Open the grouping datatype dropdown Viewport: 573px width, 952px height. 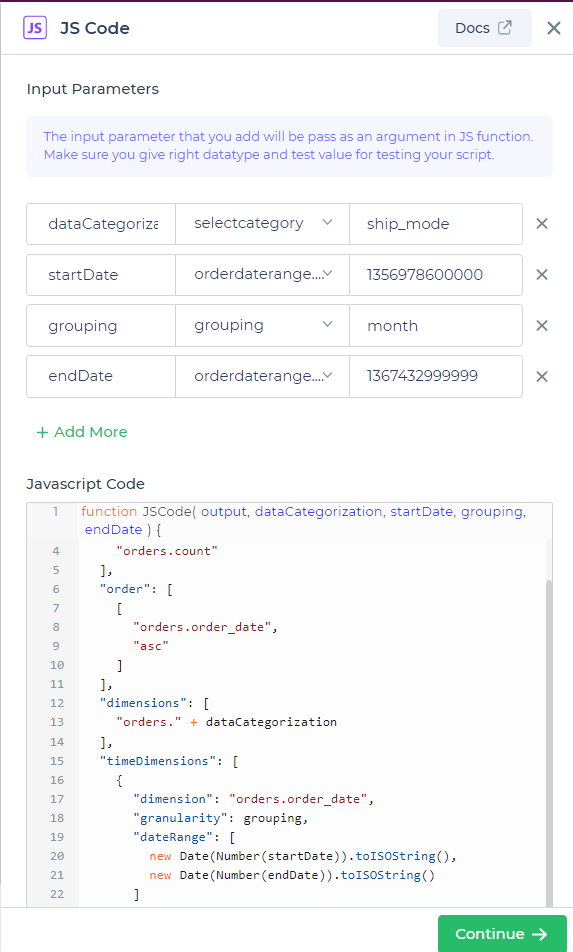click(x=262, y=326)
